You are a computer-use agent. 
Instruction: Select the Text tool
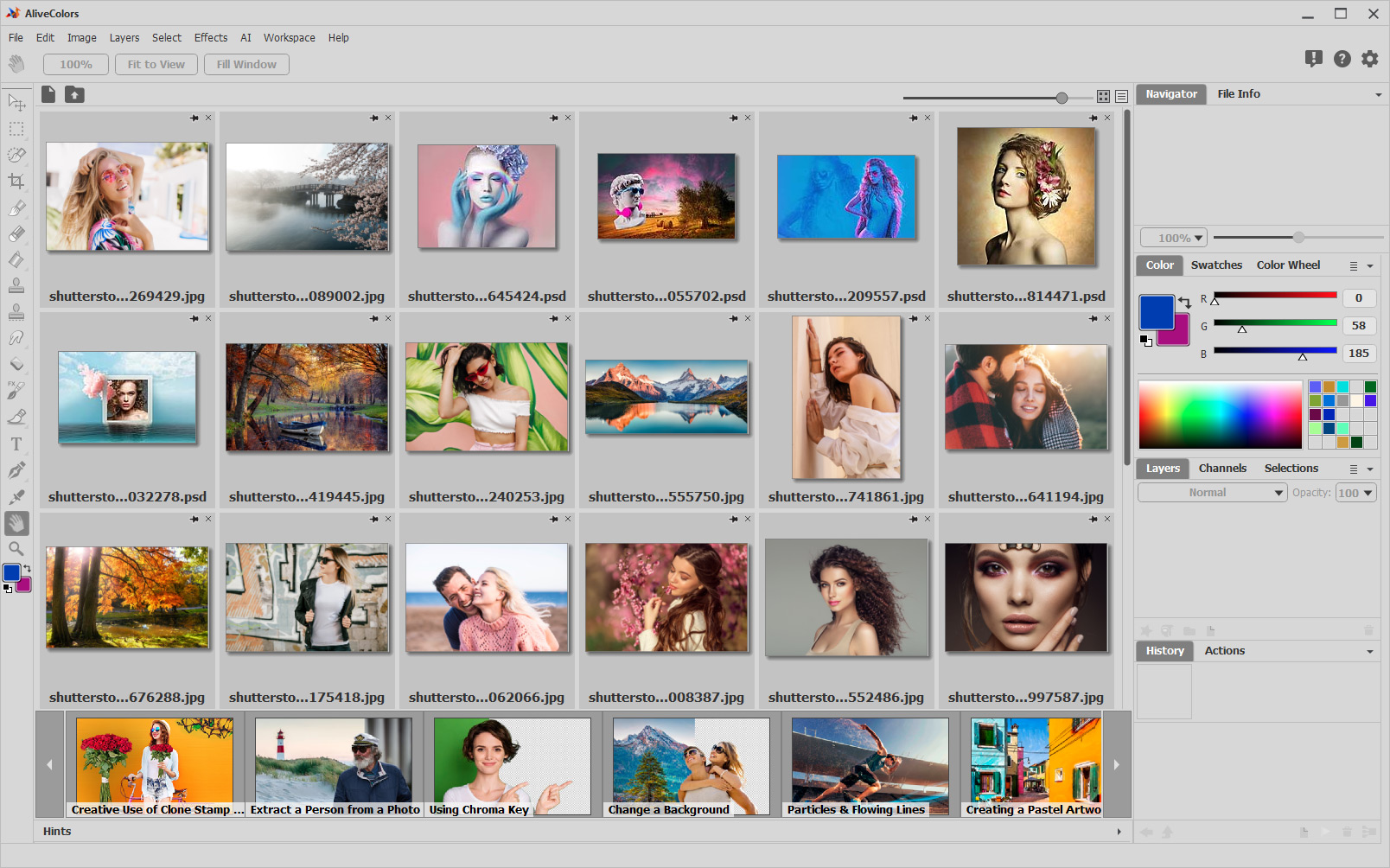pos(16,444)
